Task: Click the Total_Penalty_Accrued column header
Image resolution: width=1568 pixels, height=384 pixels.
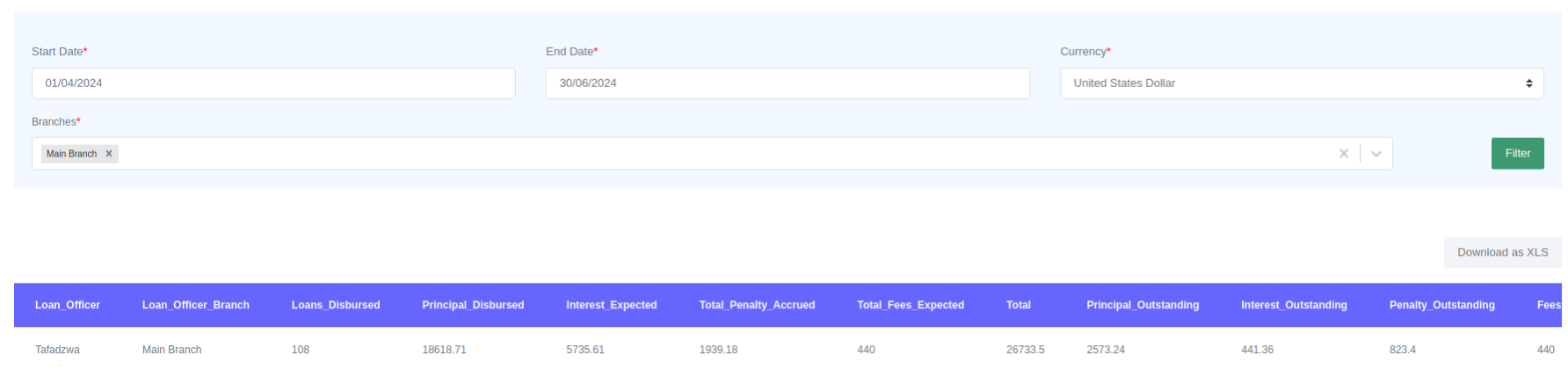Action: tap(757, 305)
